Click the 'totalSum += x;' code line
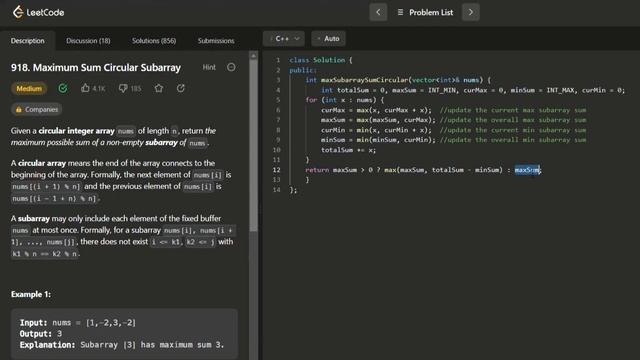 [x=349, y=150]
